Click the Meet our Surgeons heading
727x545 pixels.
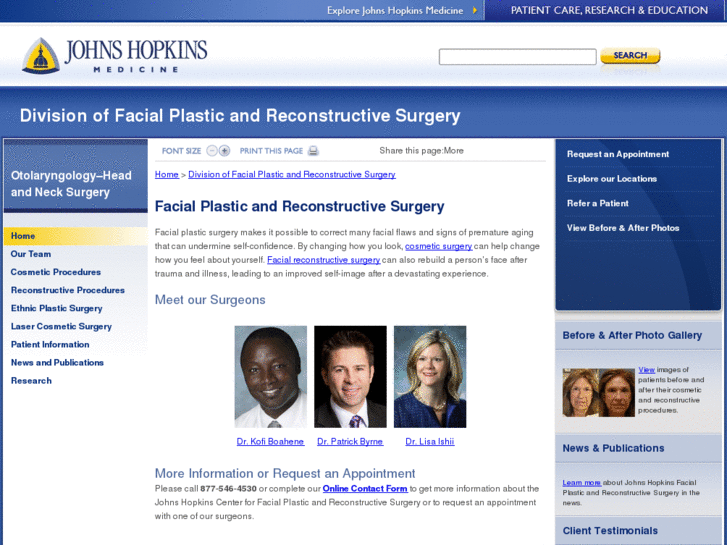[210, 300]
